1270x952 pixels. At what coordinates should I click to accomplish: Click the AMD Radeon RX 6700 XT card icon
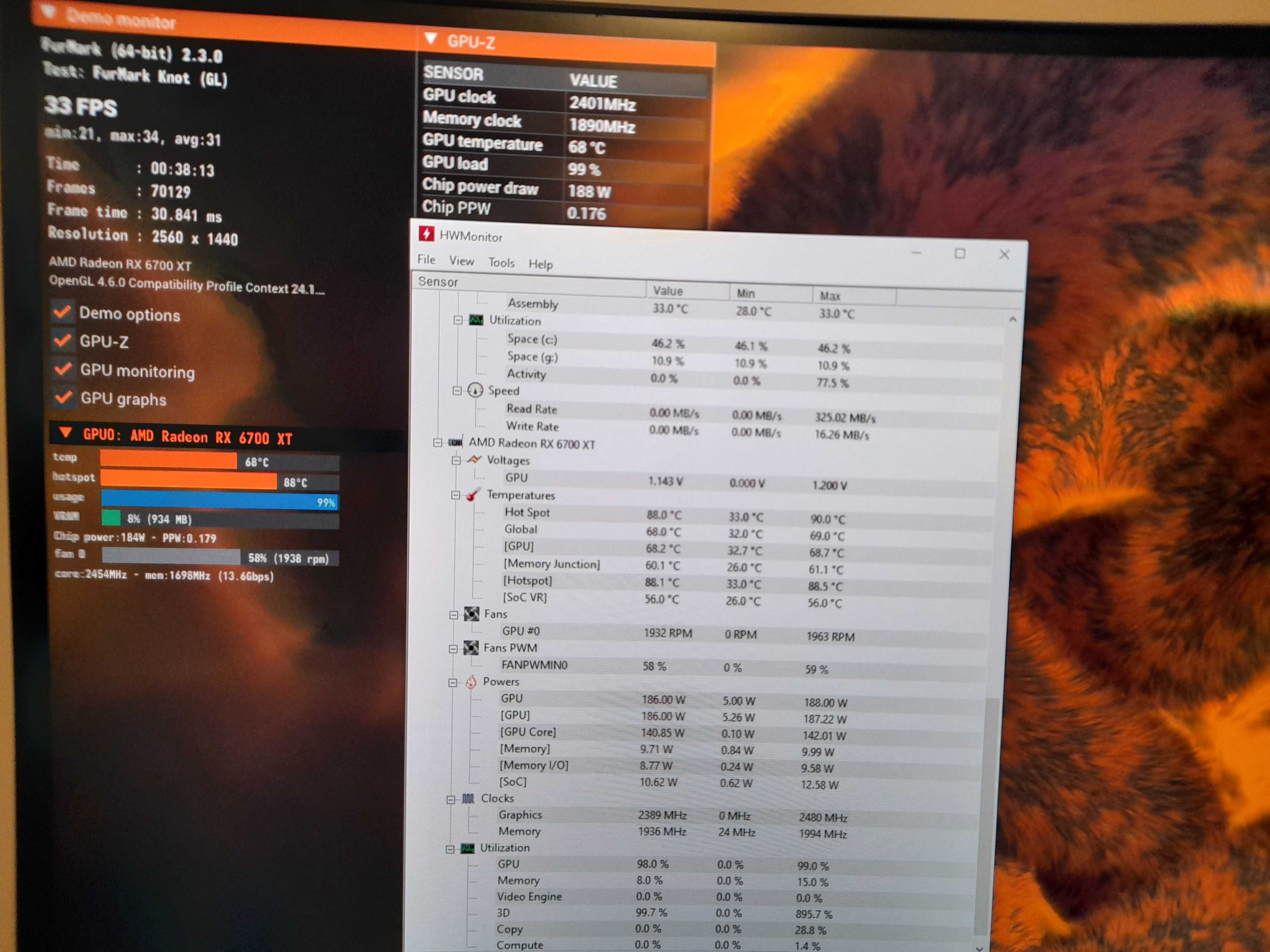[x=455, y=442]
